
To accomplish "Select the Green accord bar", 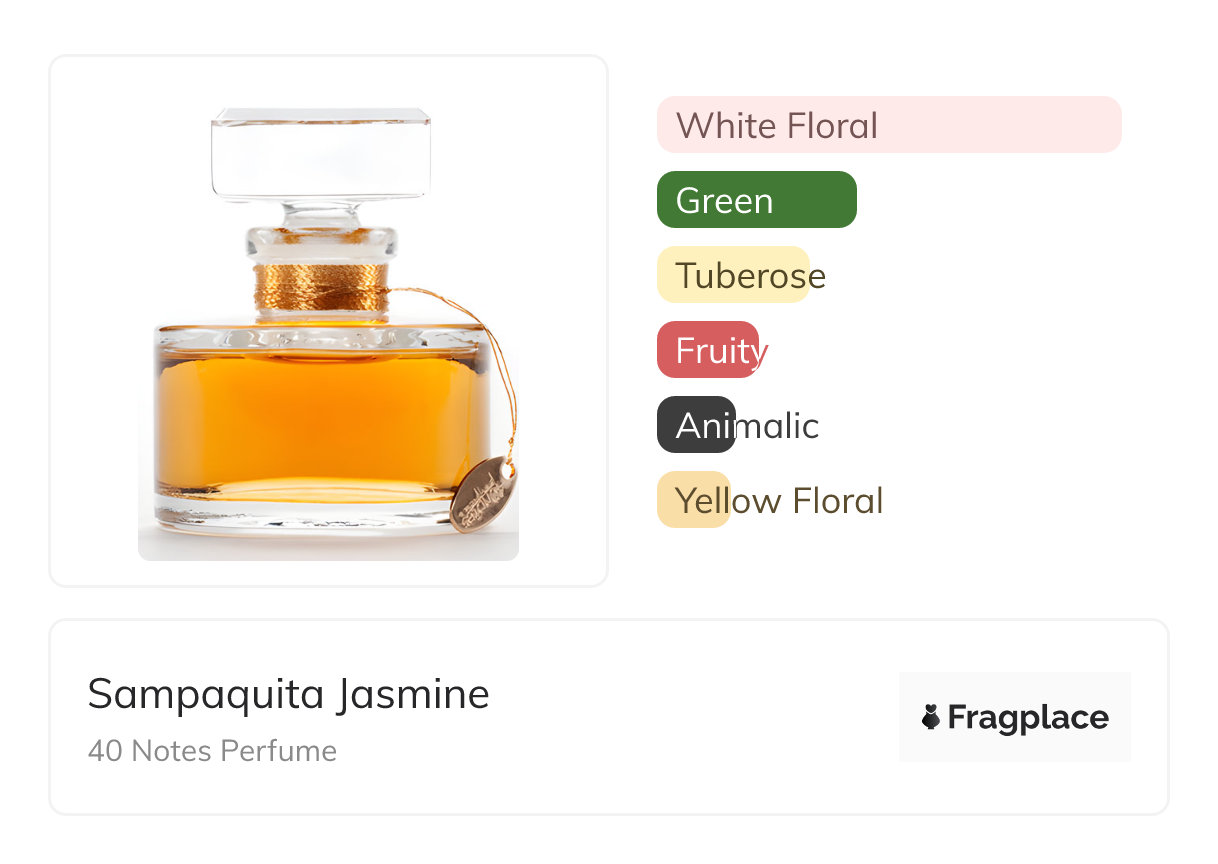I will (756, 200).
